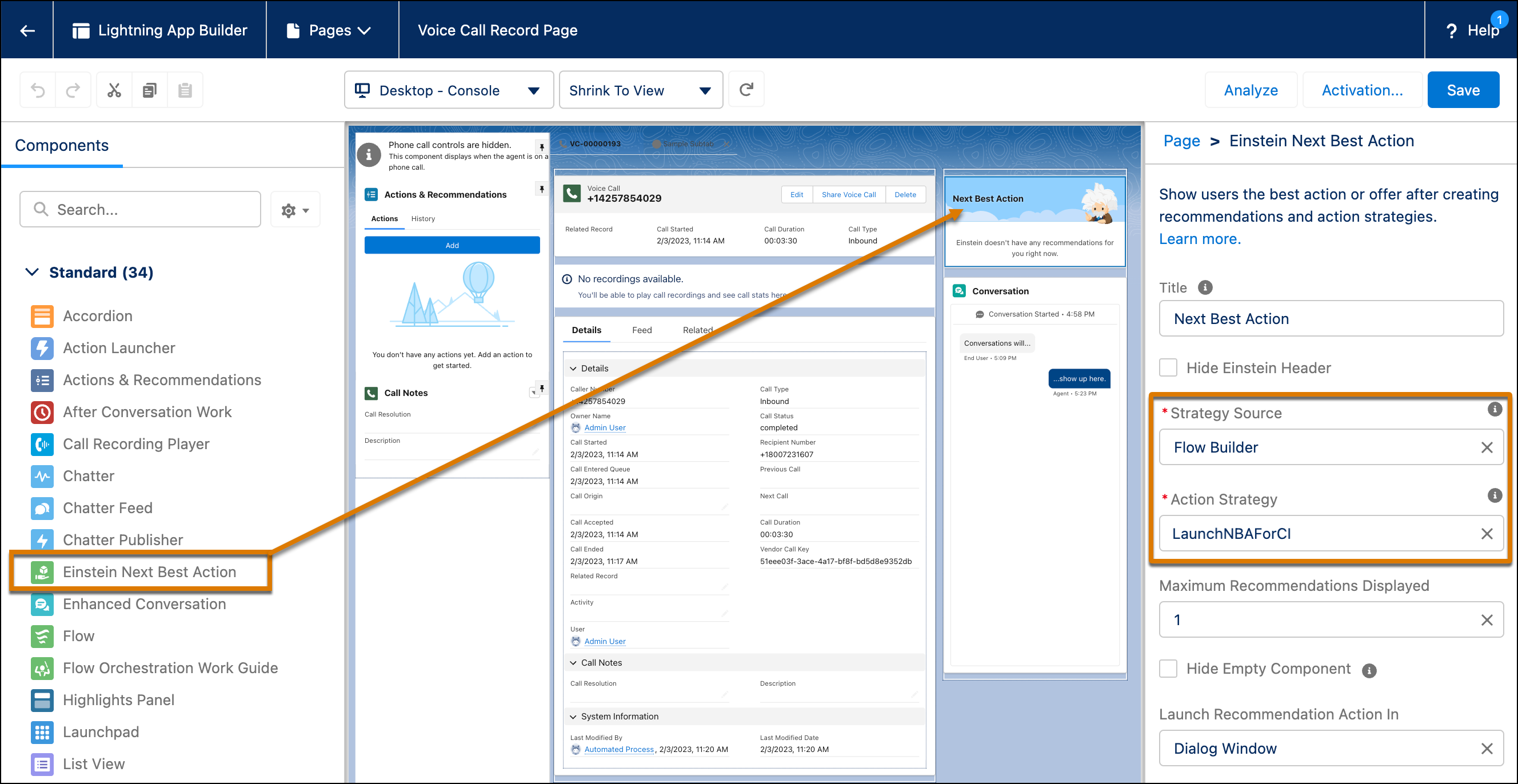Image resolution: width=1518 pixels, height=784 pixels.
Task: Click the refresh canvas icon
Action: coord(745,90)
